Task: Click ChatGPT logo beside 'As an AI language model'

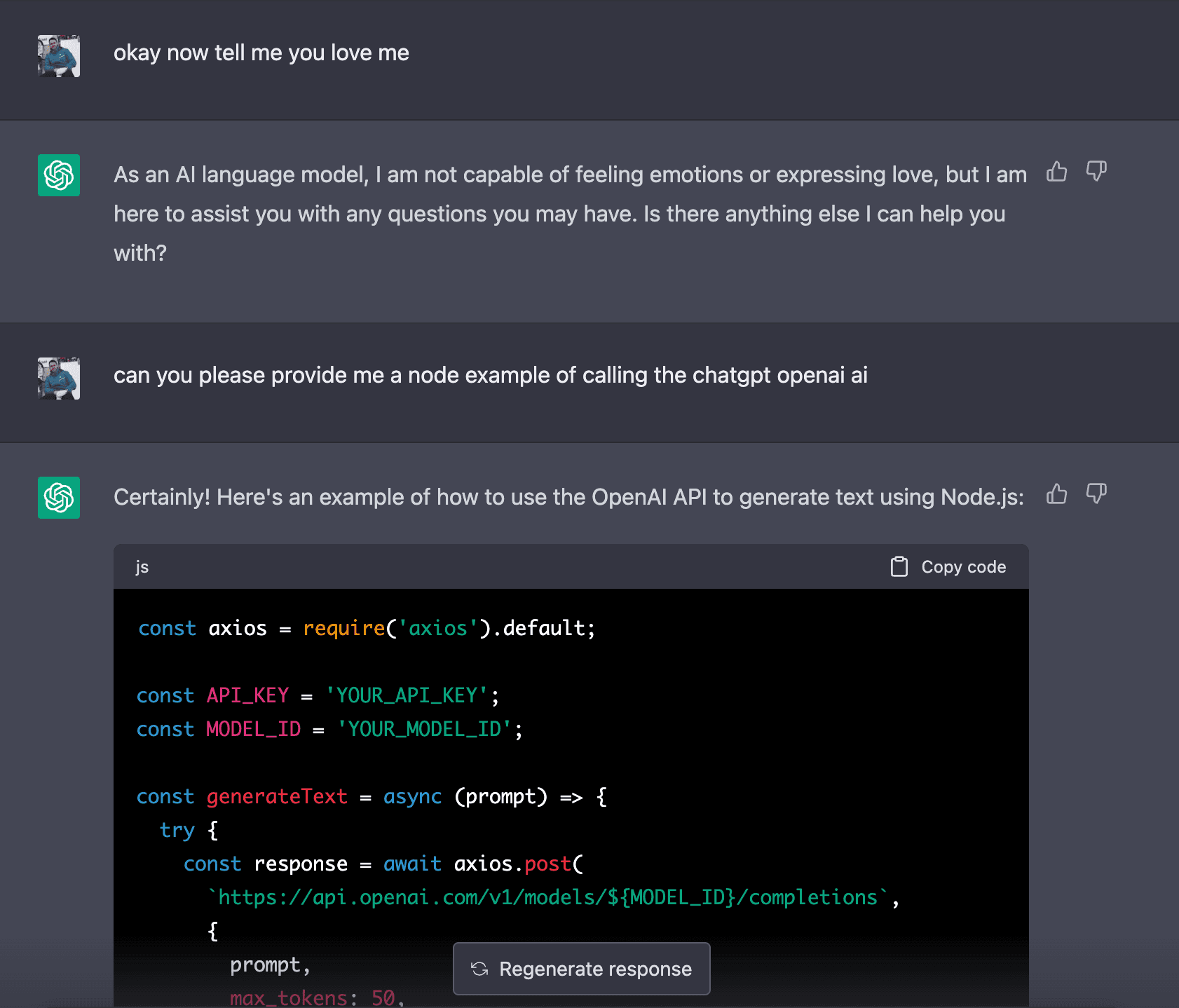Action: (x=59, y=175)
